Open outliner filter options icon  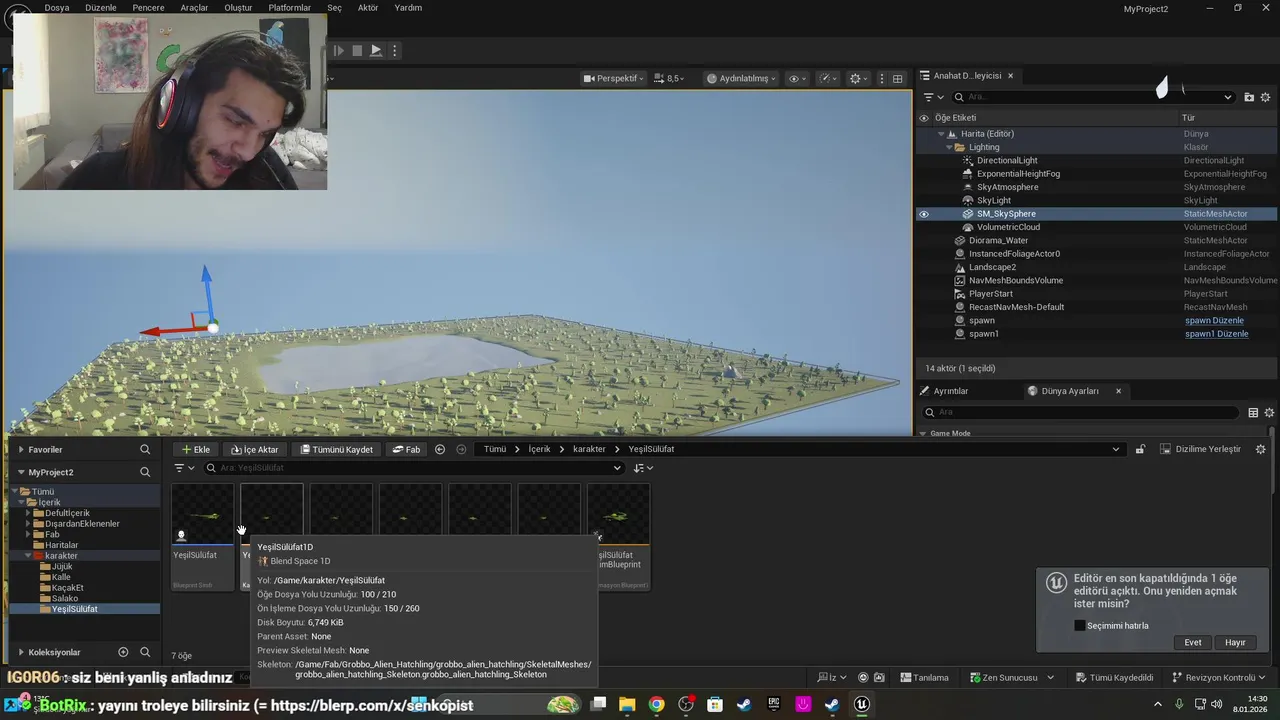(x=933, y=97)
